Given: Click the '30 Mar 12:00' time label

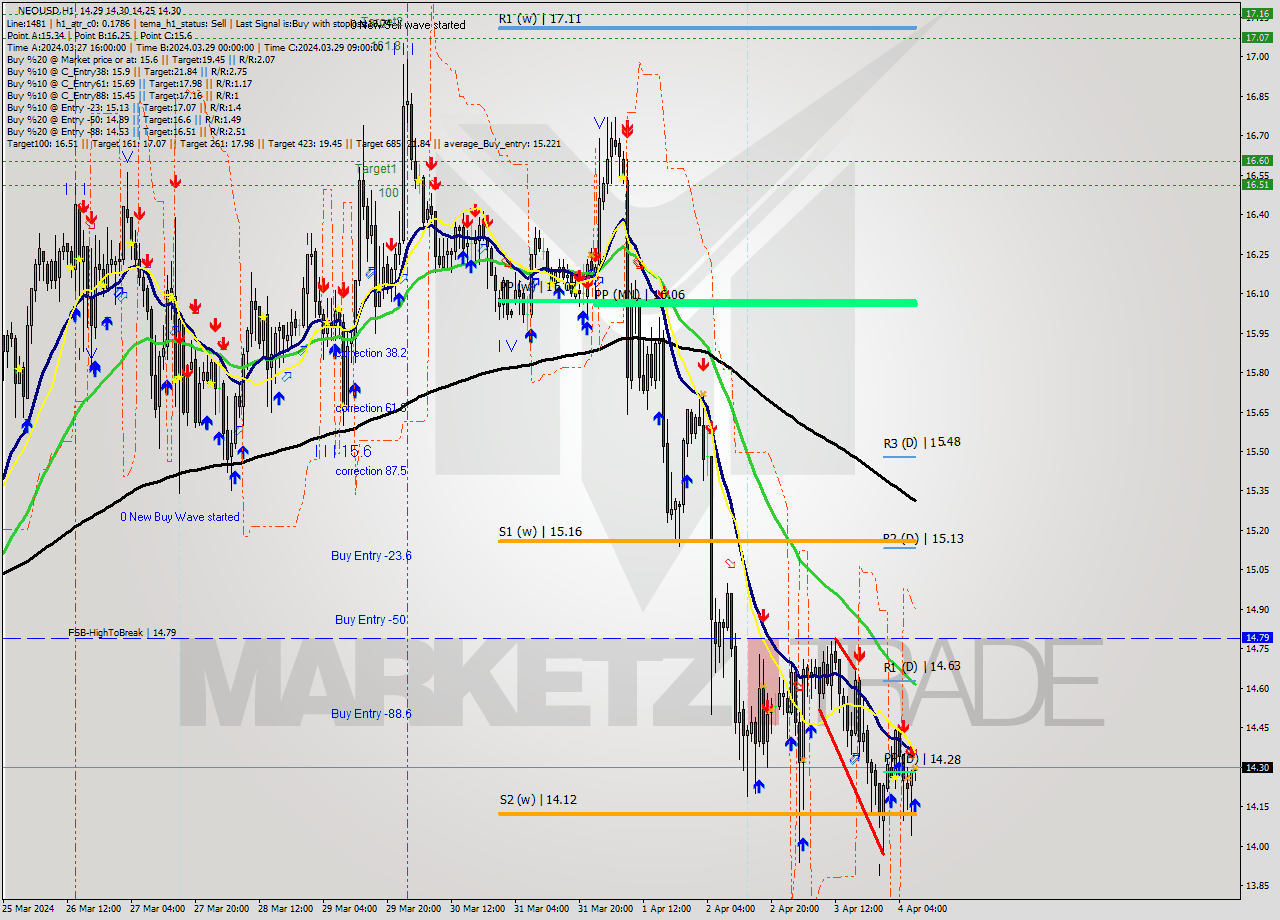Looking at the screenshot, I should click(x=479, y=909).
